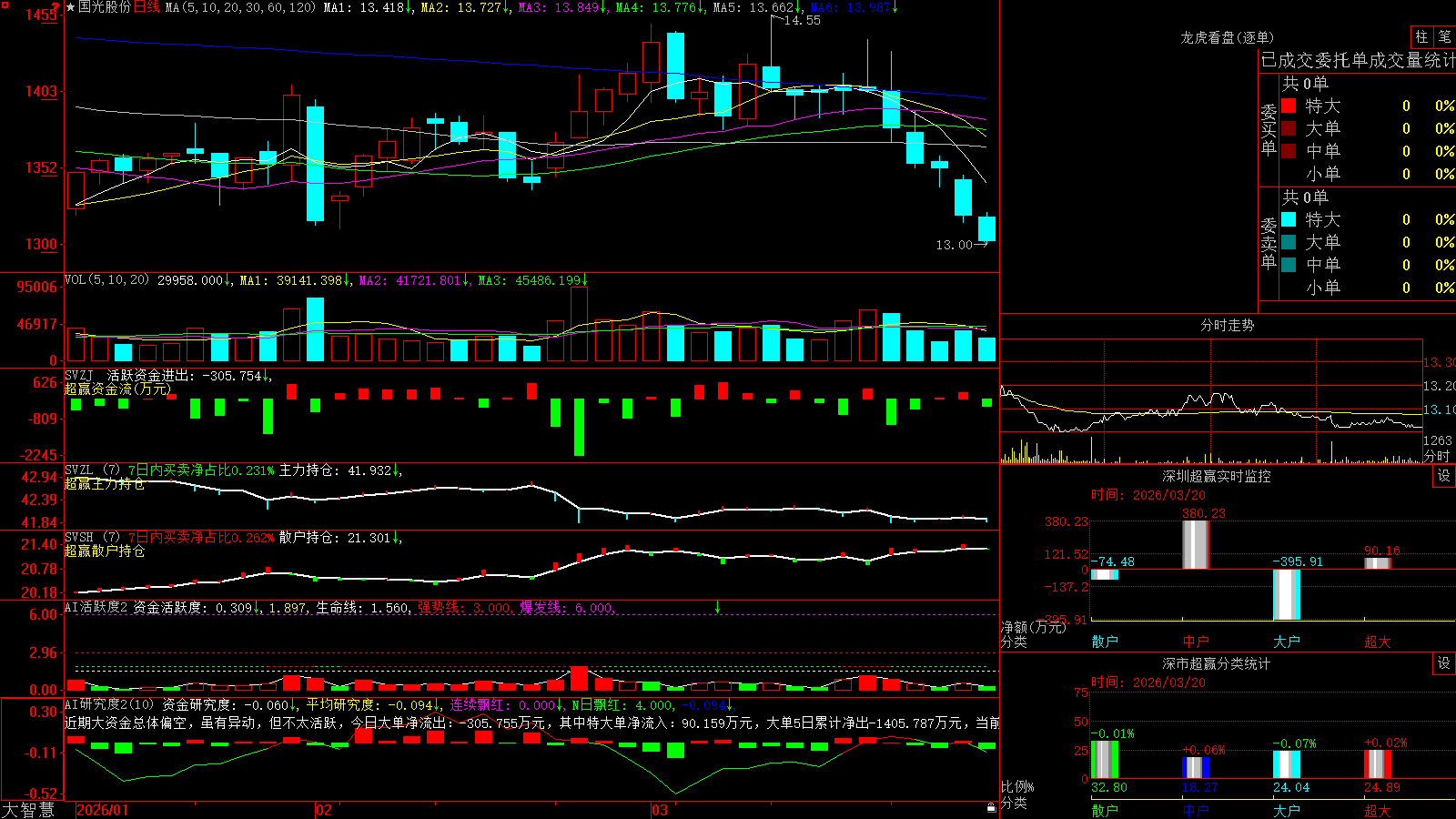Click the 柱 (bar) view button
Screen dimensions: 1456x819
tap(1421, 37)
